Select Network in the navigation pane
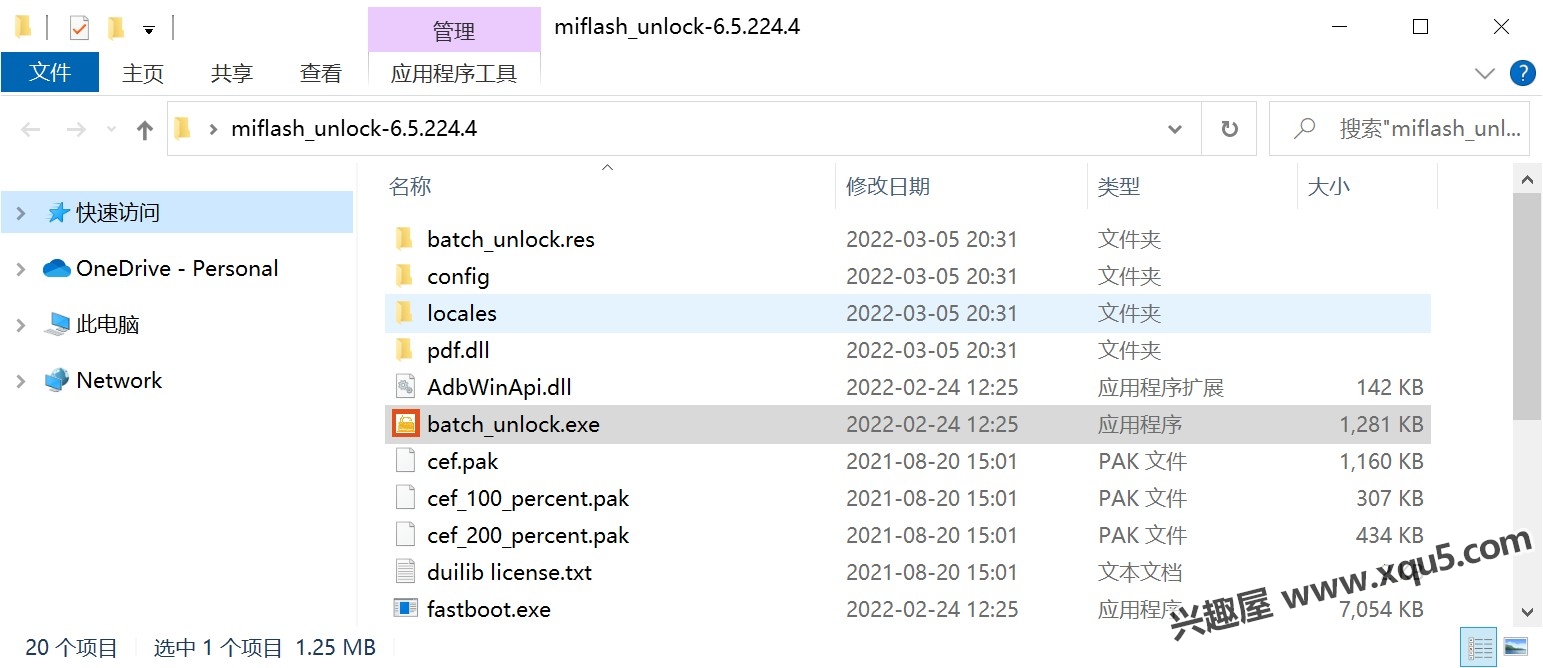 tap(119, 380)
